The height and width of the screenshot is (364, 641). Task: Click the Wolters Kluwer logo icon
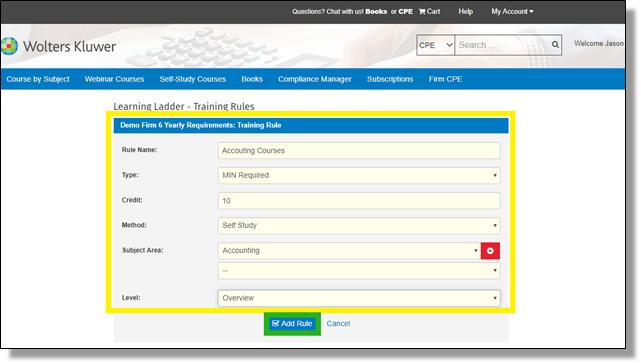[9, 46]
